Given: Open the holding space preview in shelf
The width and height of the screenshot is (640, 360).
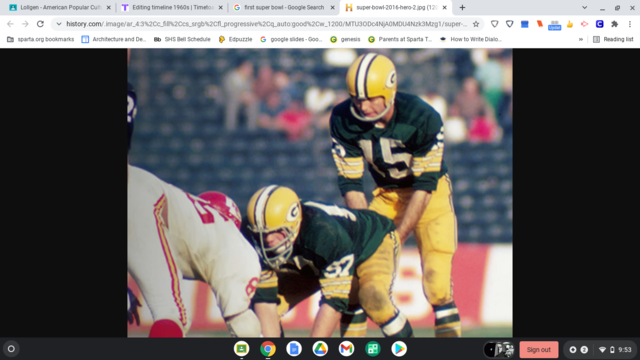Looking at the screenshot, I should tap(499, 349).
